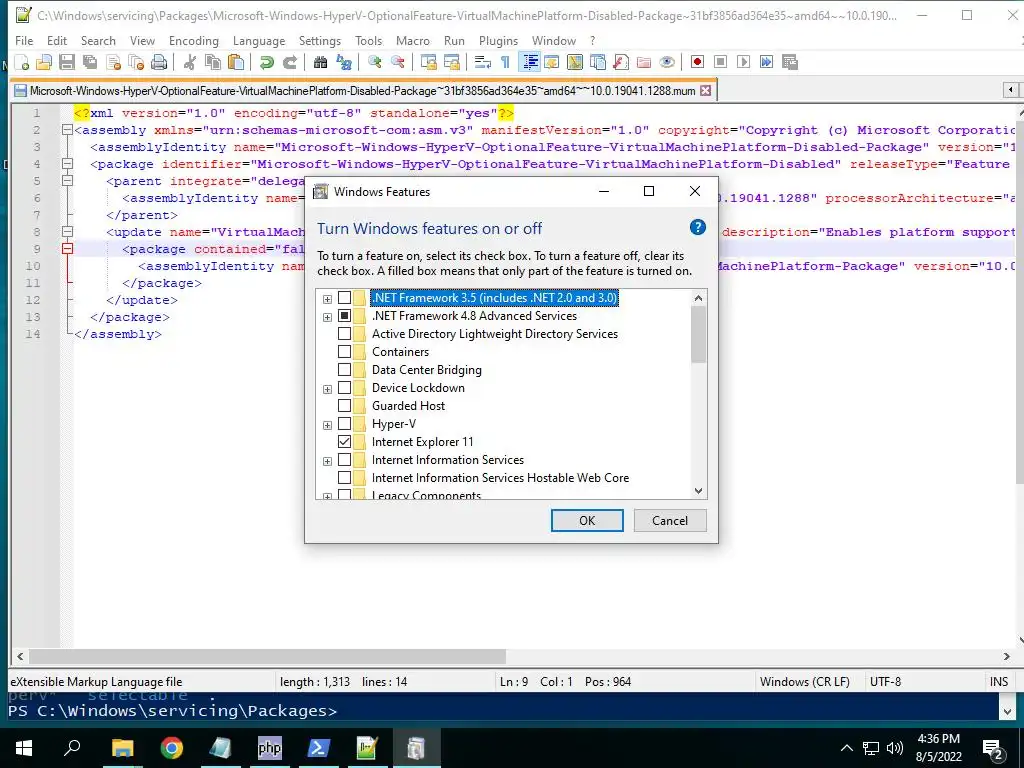Enable Active Directory Lightweight Directory Services checkbox

(x=344, y=334)
